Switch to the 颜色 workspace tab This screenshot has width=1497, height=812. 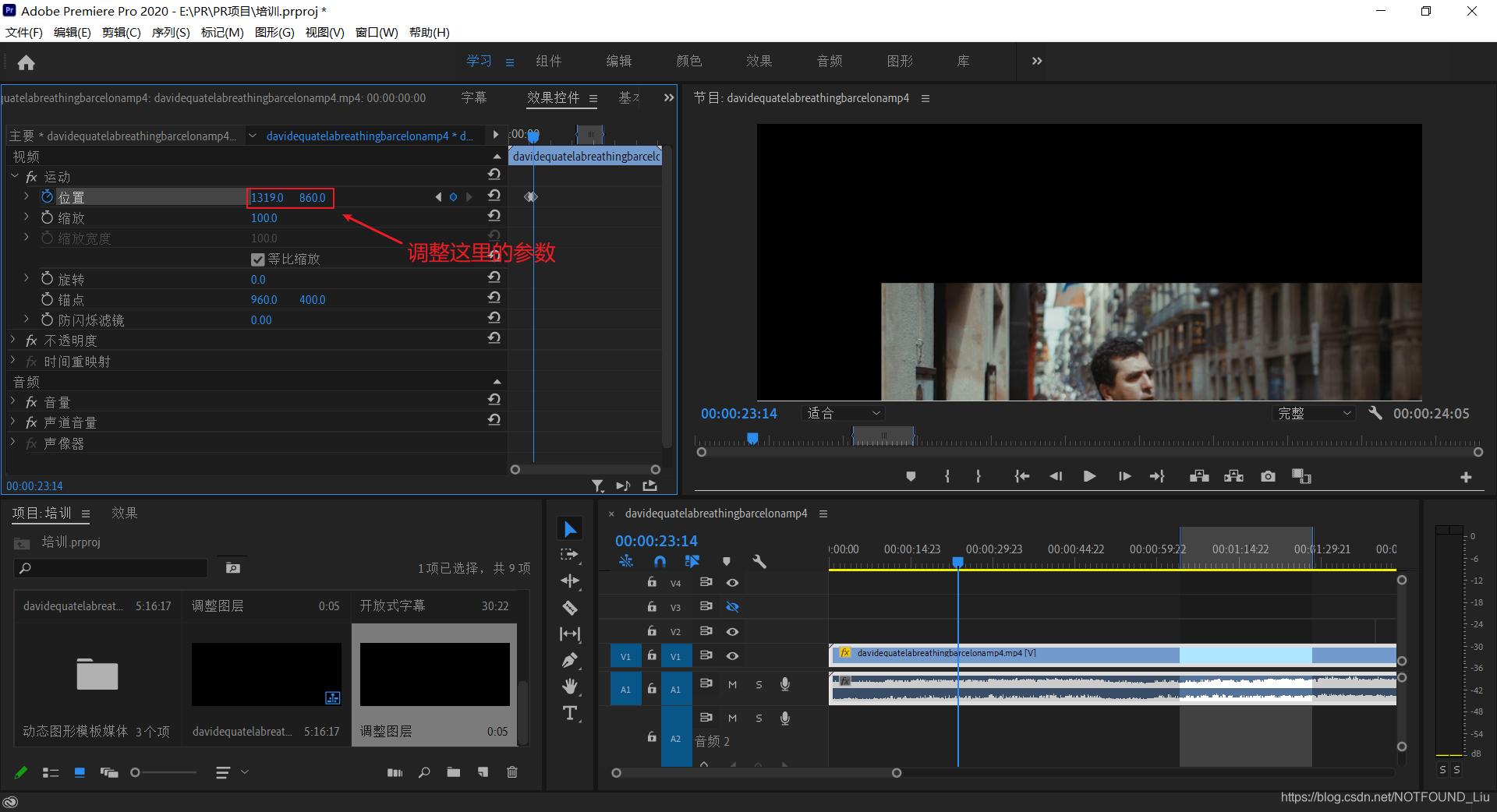689,61
